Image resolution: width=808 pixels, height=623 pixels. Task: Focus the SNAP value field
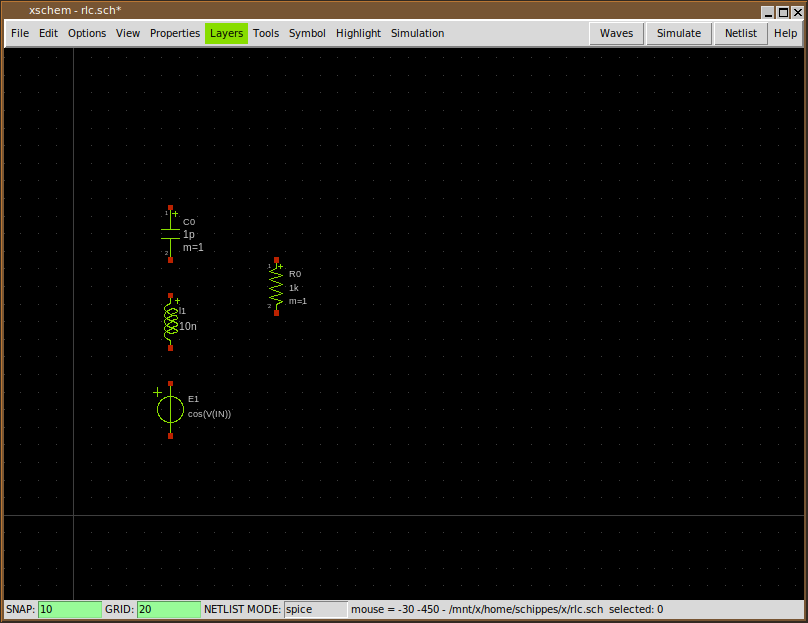pos(70,609)
